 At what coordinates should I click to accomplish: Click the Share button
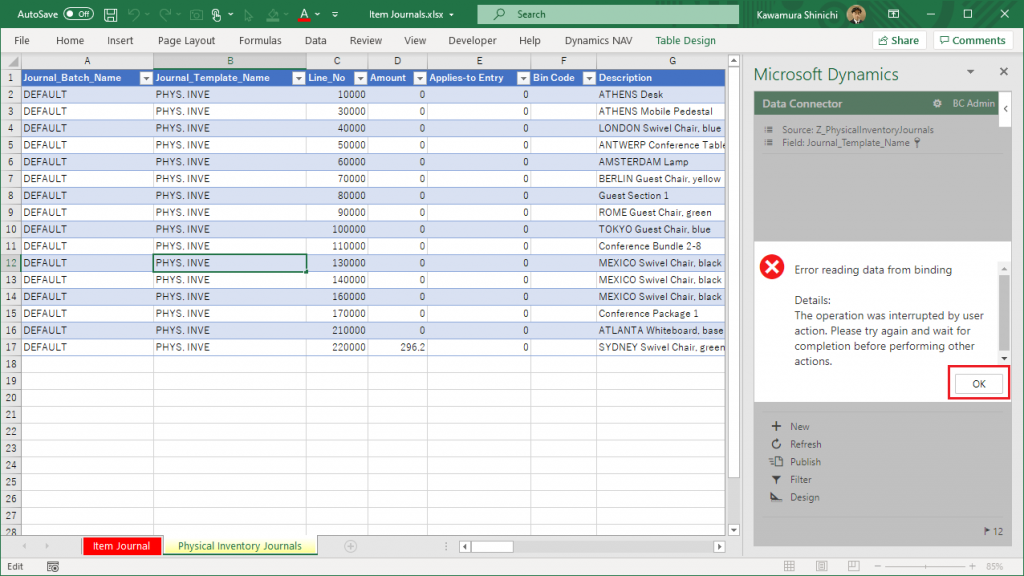click(899, 40)
